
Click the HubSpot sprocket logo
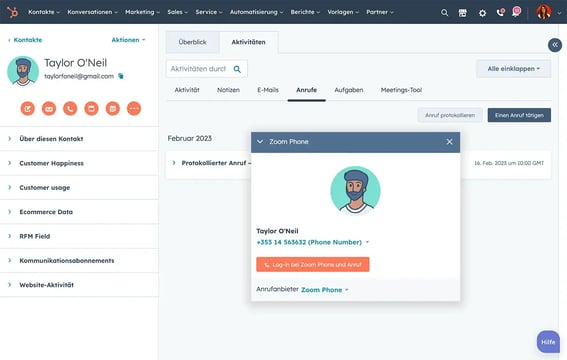(x=13, y=12)
